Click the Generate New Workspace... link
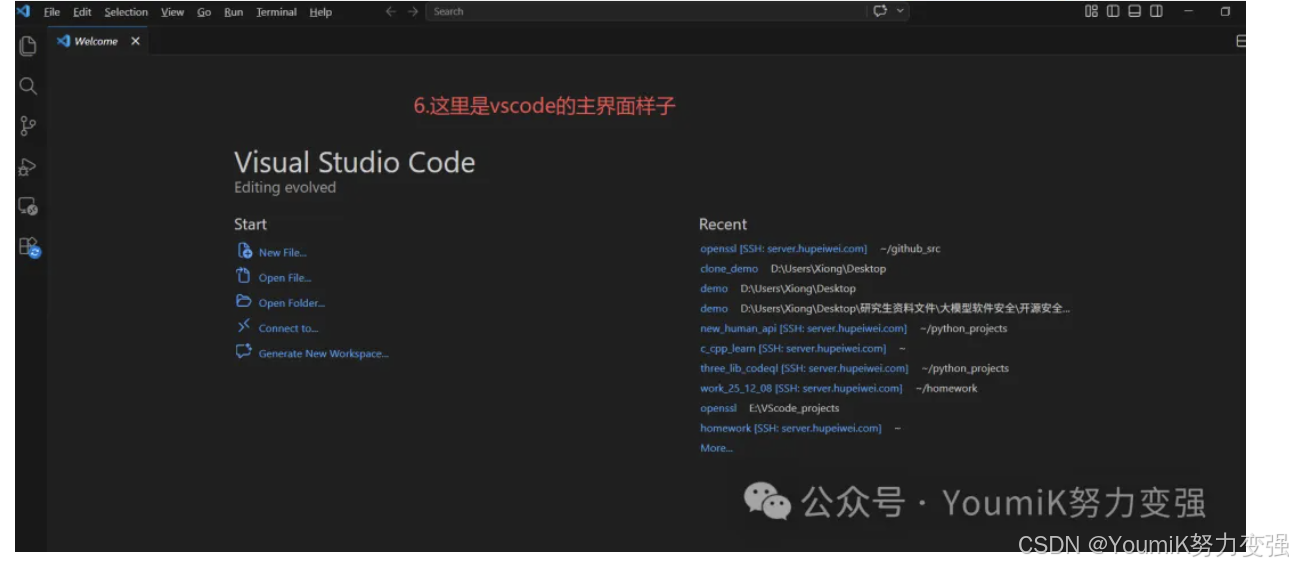 (x=323, y=354)
